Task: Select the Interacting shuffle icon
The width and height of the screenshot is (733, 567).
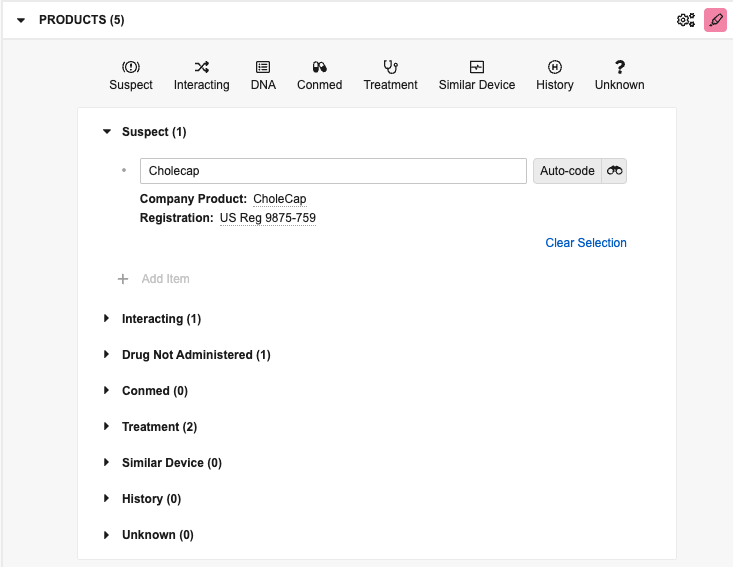Action: click(x=201, y=67)
